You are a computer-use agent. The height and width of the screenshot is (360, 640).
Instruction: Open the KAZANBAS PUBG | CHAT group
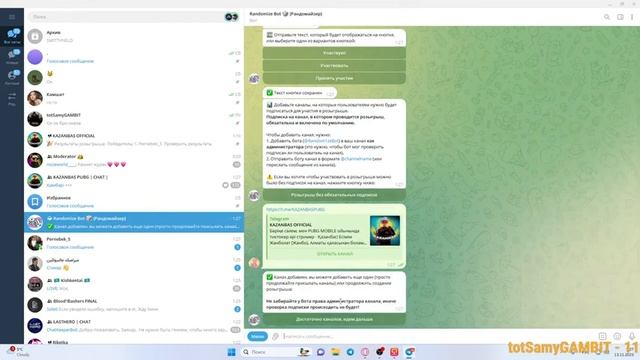point(134,181)
